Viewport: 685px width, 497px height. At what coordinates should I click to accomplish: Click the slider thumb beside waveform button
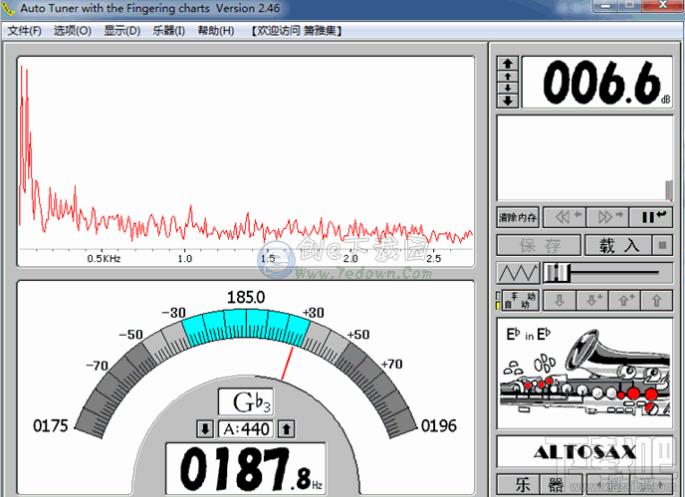(x=557, y=273)
